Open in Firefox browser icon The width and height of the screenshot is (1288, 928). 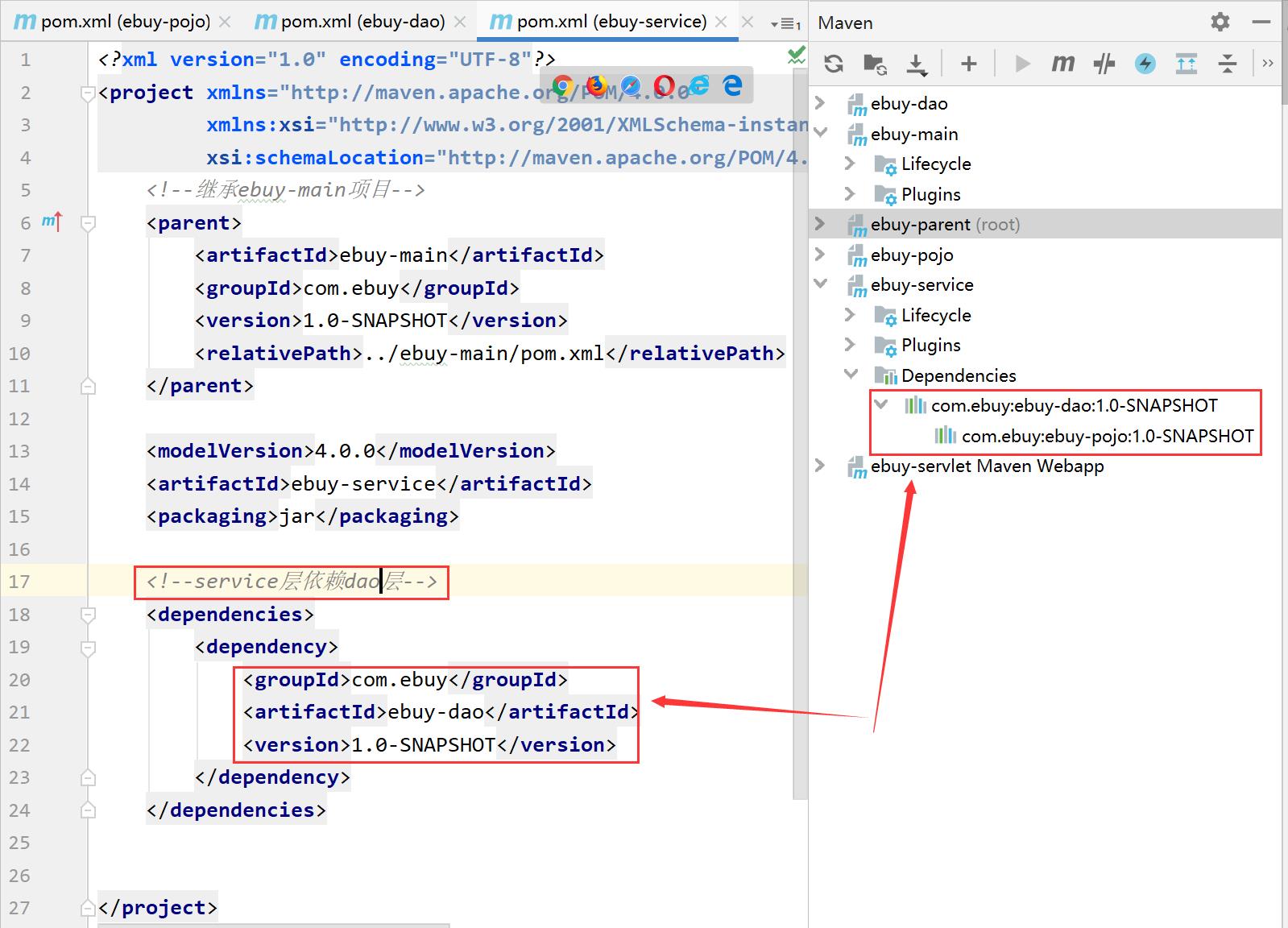(x=597, y=85)
